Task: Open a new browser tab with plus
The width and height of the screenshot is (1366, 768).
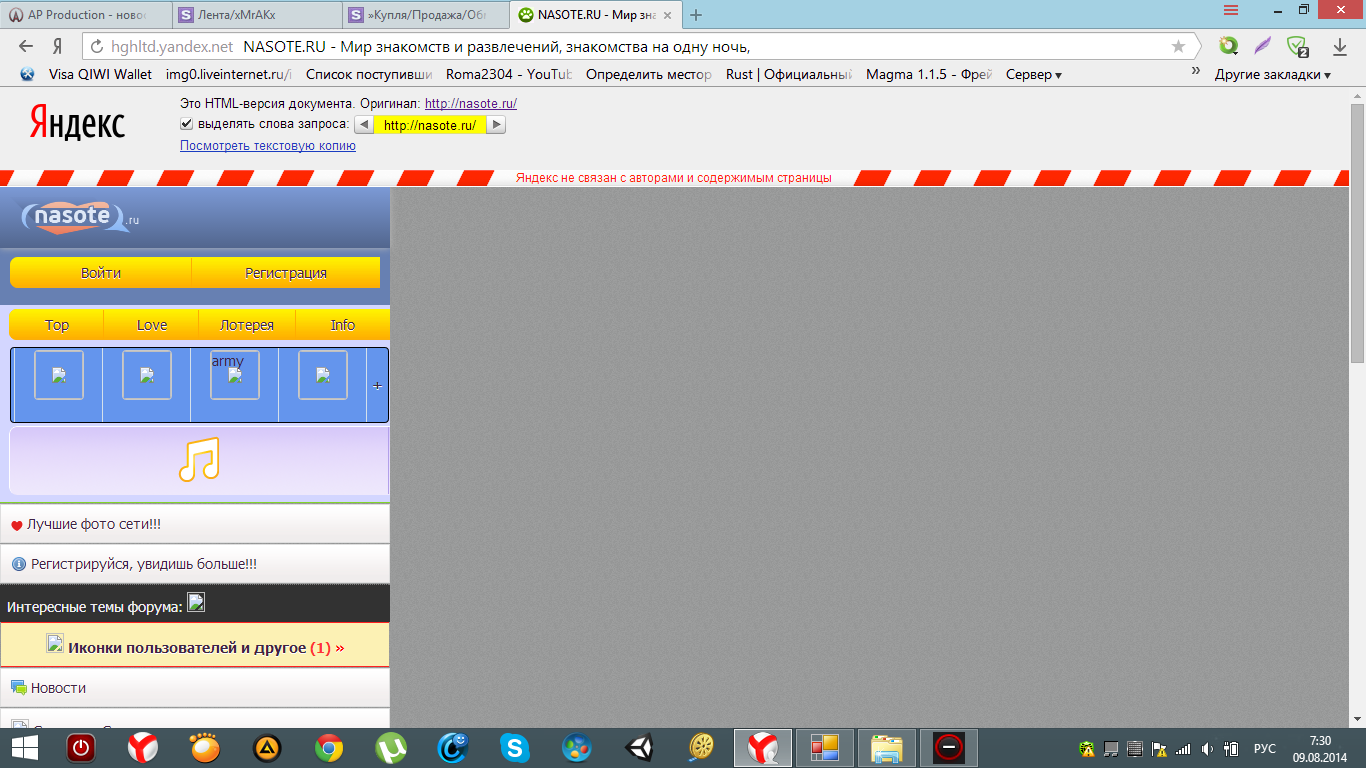Action: pyautogui.click(x=696, y=15)
